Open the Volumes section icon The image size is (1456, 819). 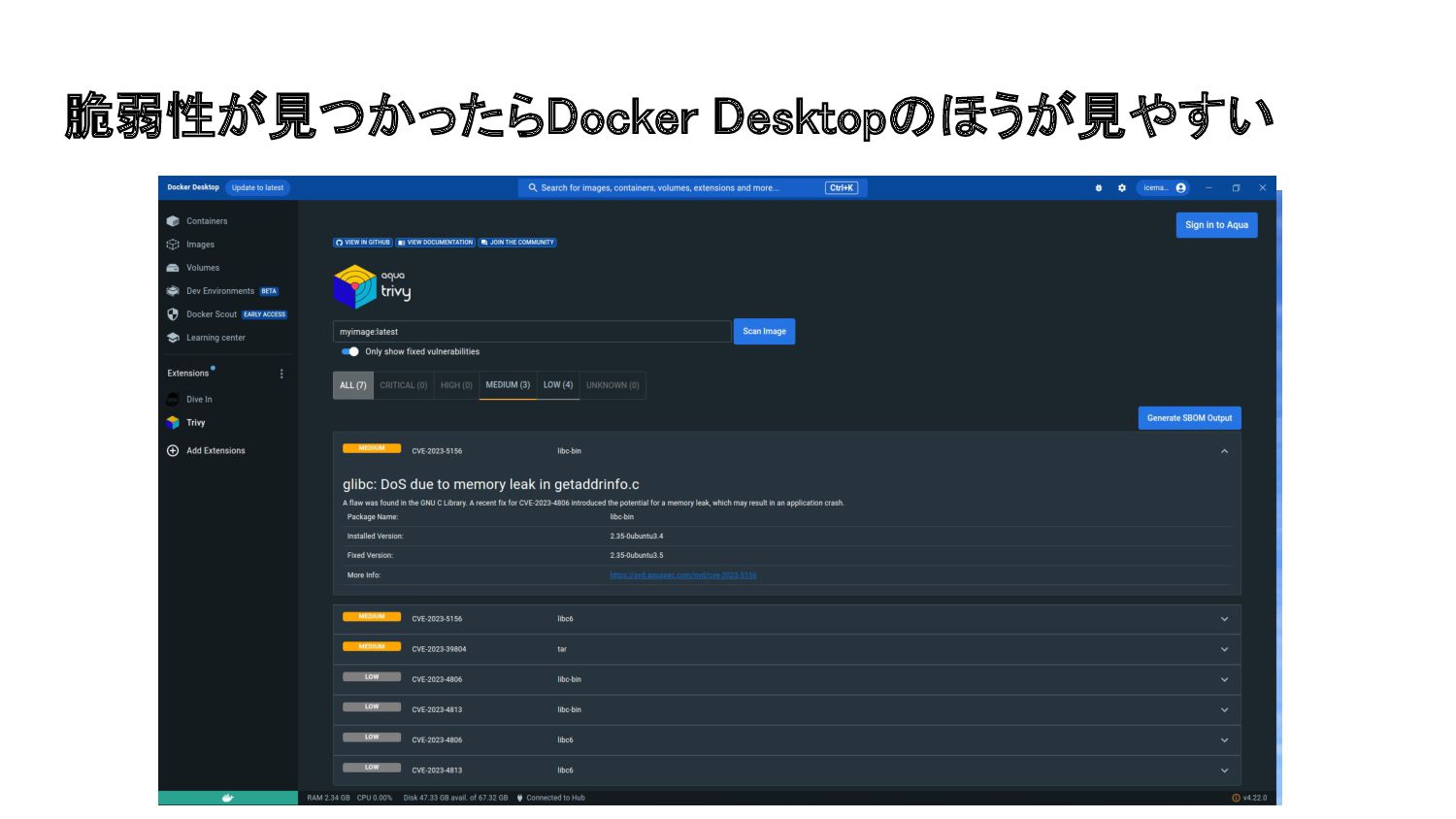pos(173,268)
